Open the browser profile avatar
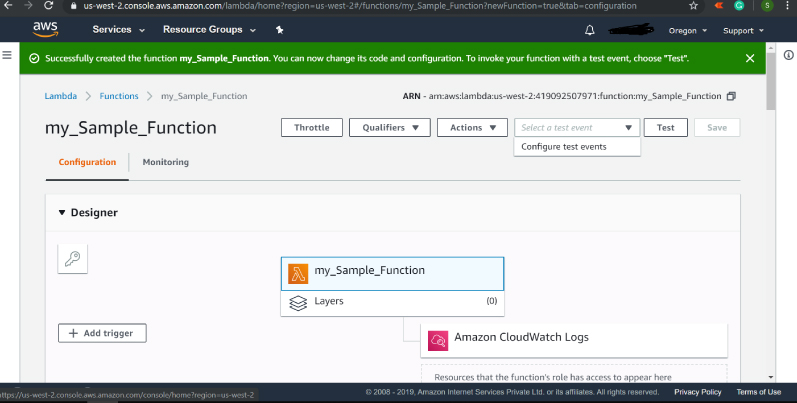Viewport: 797px width, 403px height. 767,6
